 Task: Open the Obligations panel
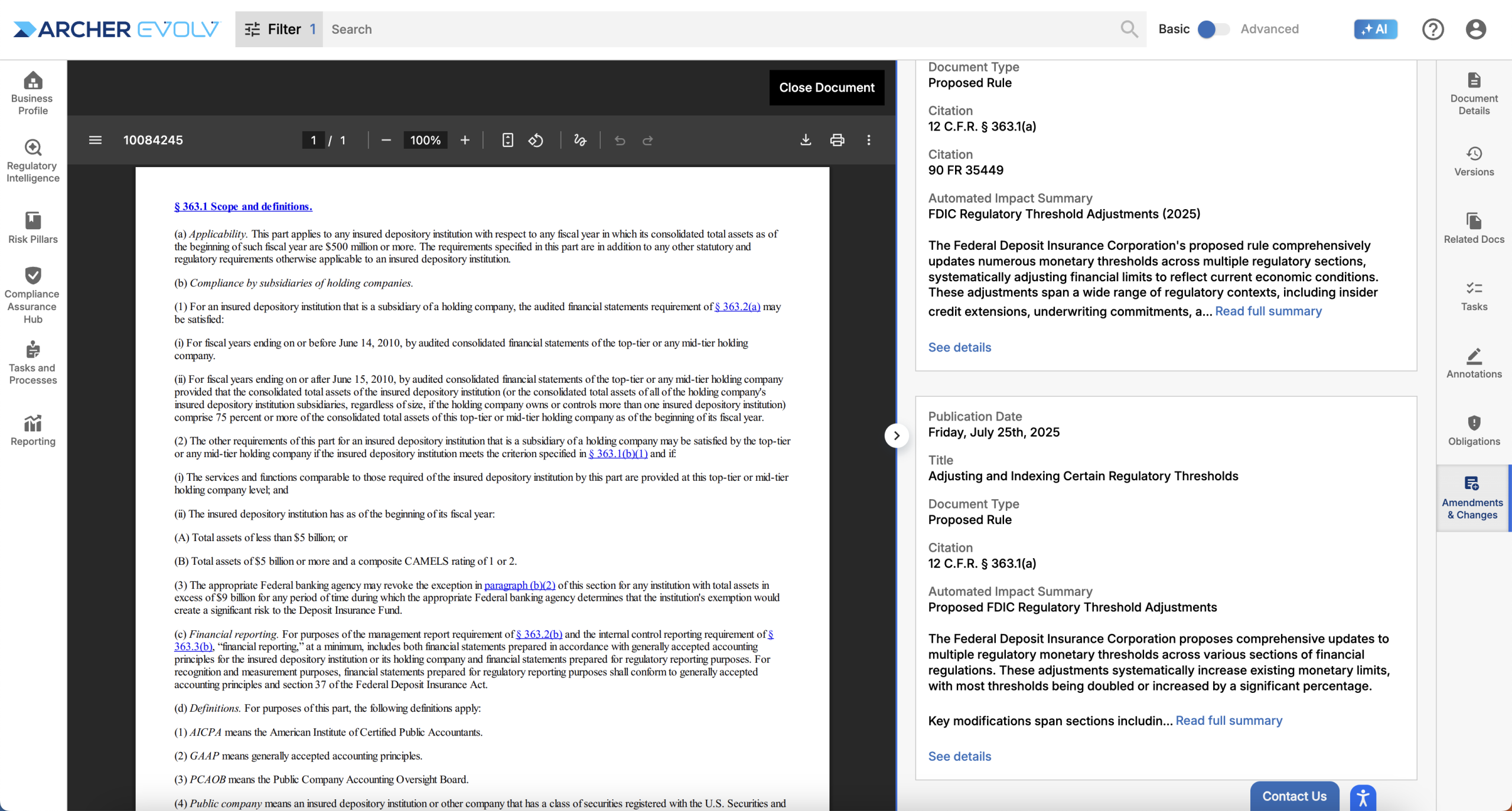[x=1474, y=431]
